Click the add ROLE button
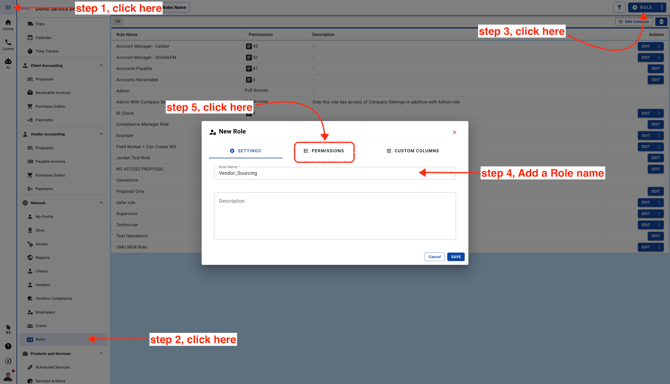 point(643,7)
